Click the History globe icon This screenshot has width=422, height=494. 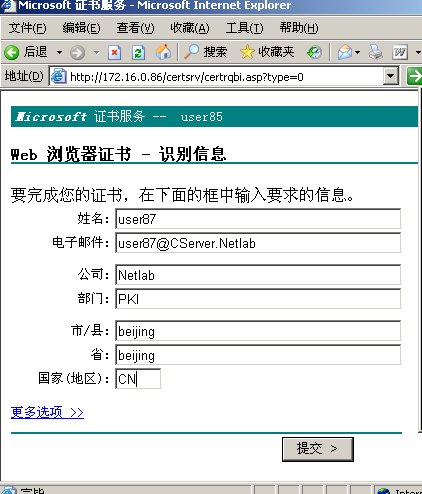[314, 52]
